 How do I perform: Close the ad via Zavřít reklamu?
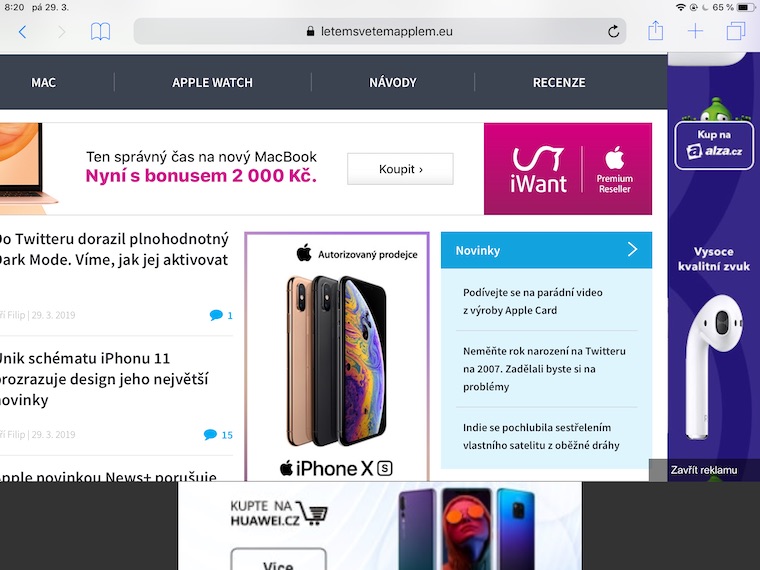click(704, 470)
